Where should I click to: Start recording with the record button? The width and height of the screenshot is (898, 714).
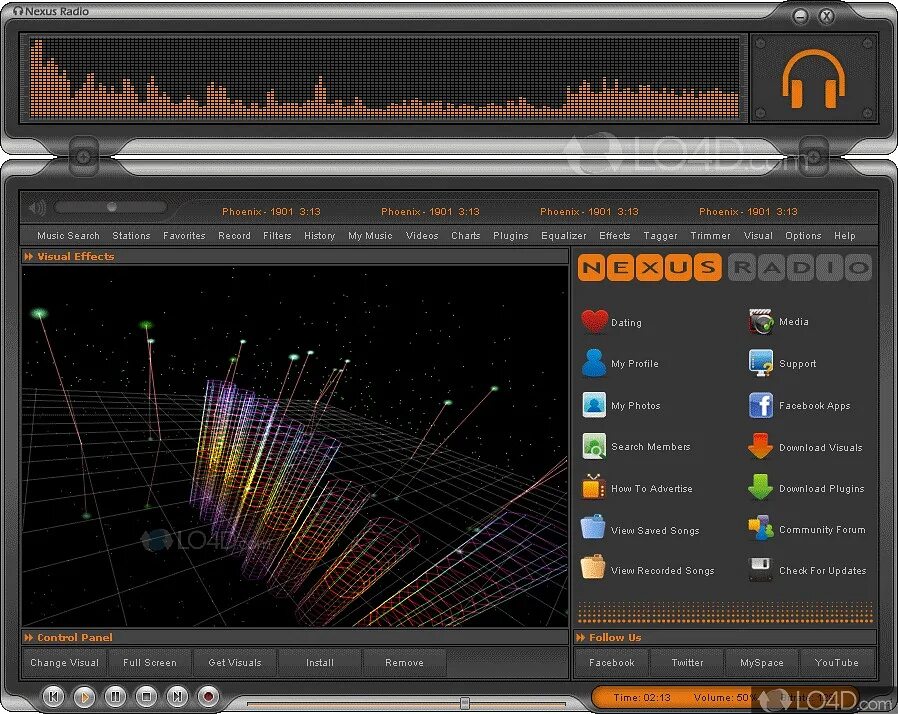208,696
